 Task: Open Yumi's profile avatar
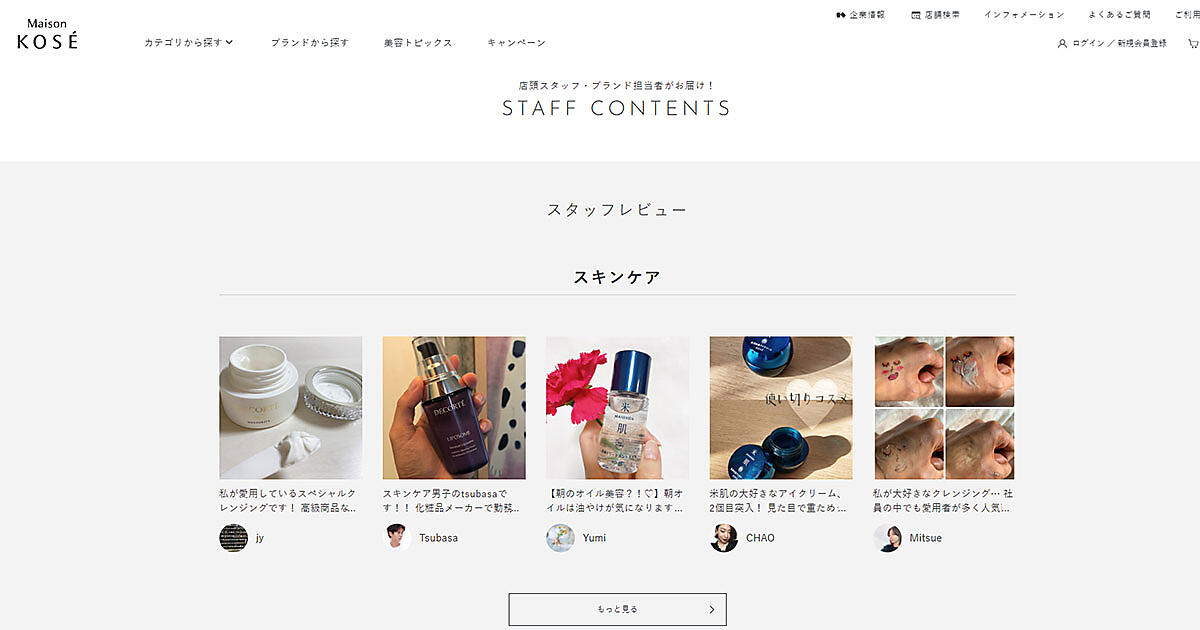[x=560, y=538]
